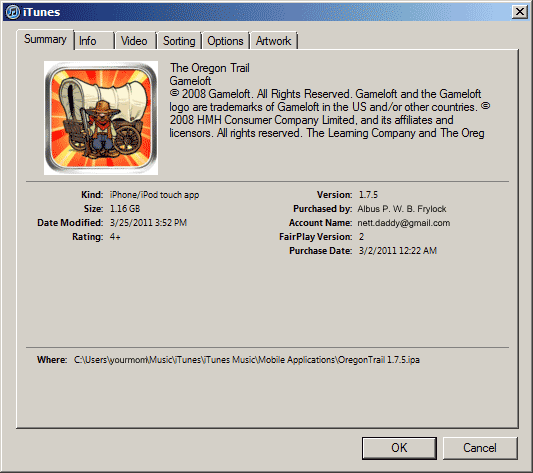
Task: Click the Oregon Trail app artwork
Action: (x=101, y=118)
